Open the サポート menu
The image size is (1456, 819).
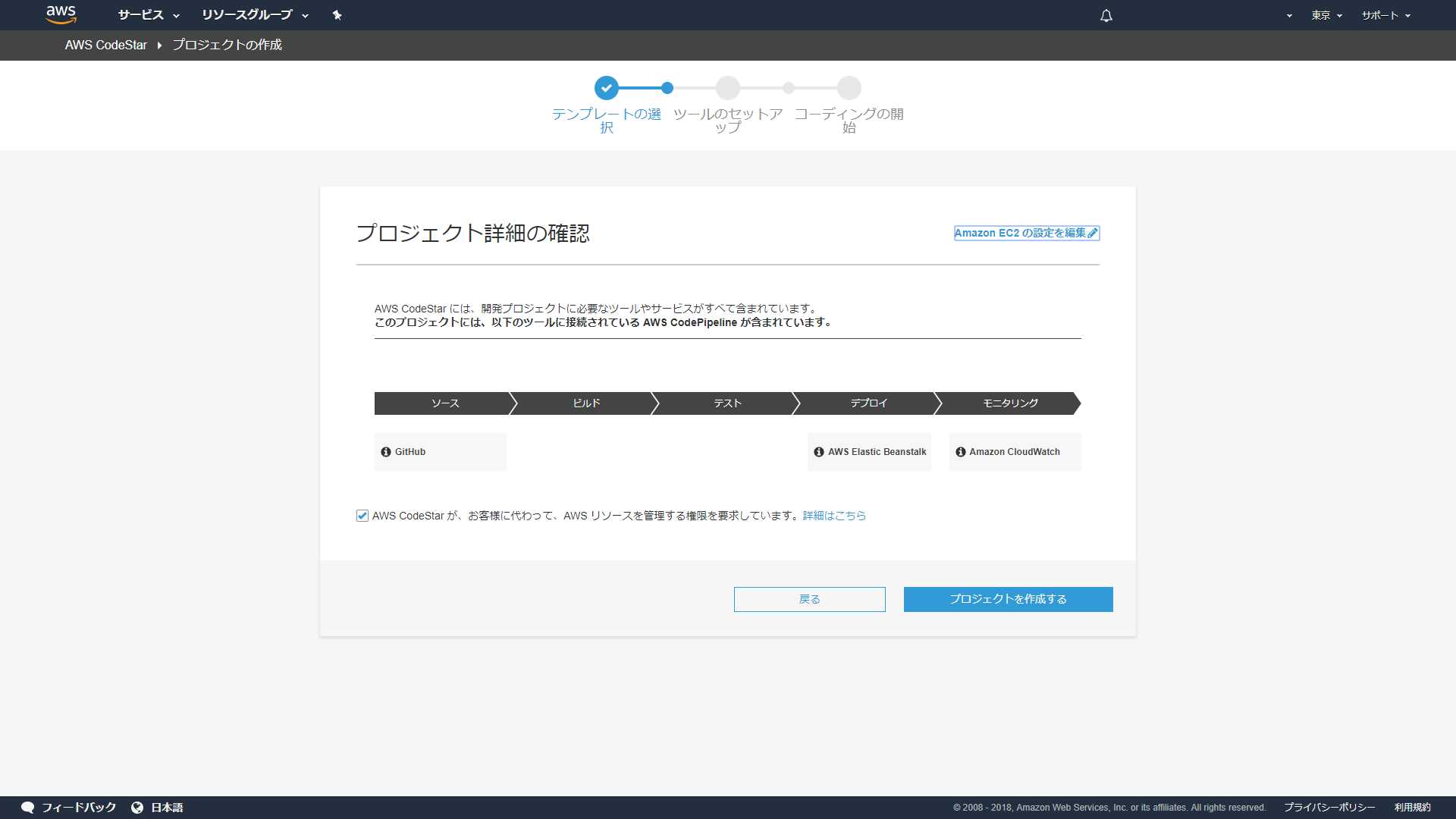tap(1385, 15)
